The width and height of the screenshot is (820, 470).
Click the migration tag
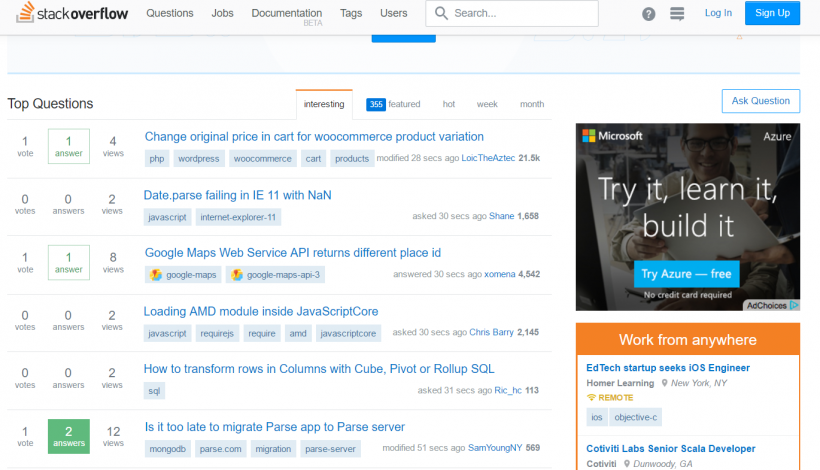click(x=273, y=449)
